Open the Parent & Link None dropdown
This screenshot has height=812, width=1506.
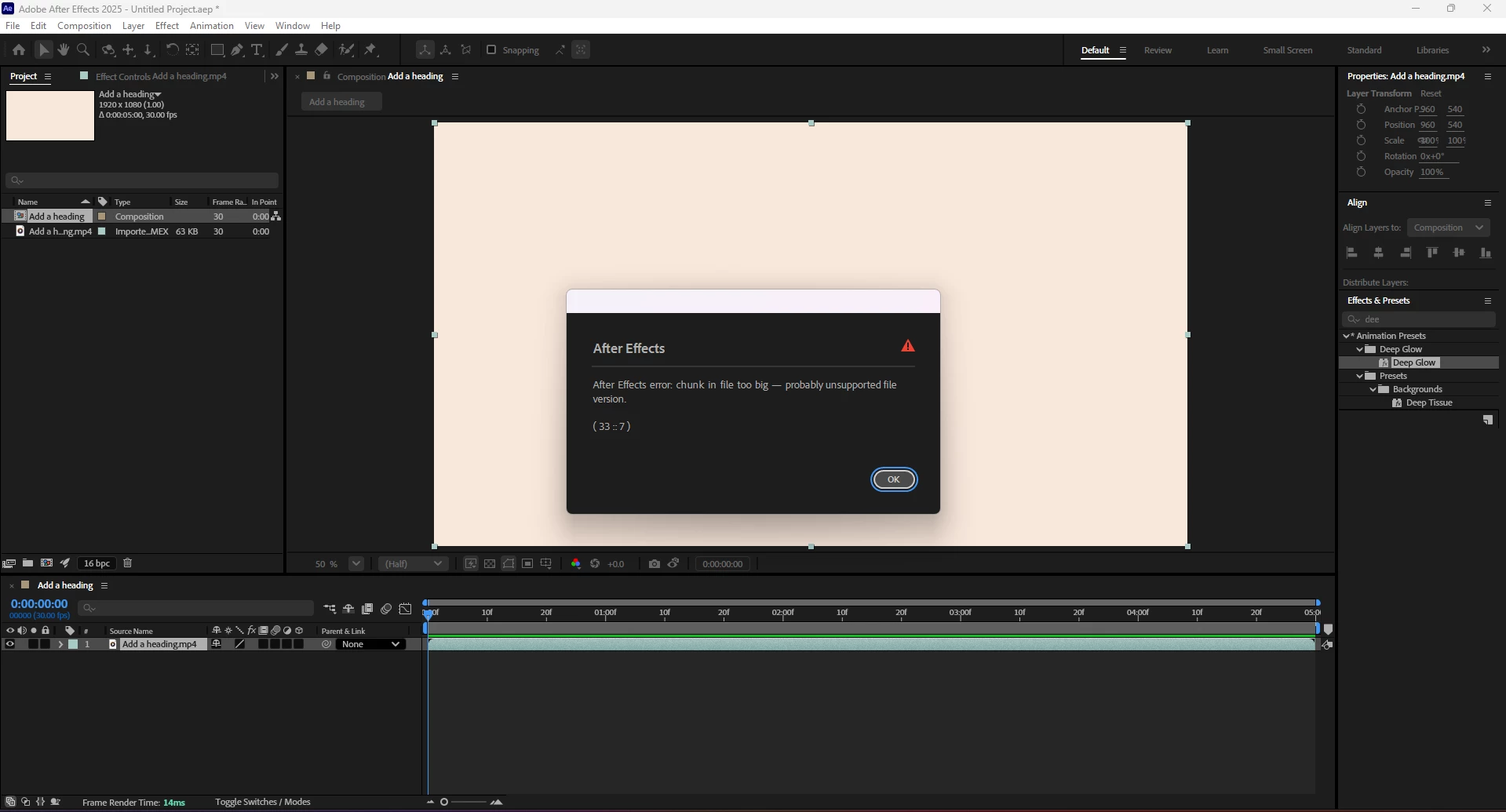[x=370, y=644]
